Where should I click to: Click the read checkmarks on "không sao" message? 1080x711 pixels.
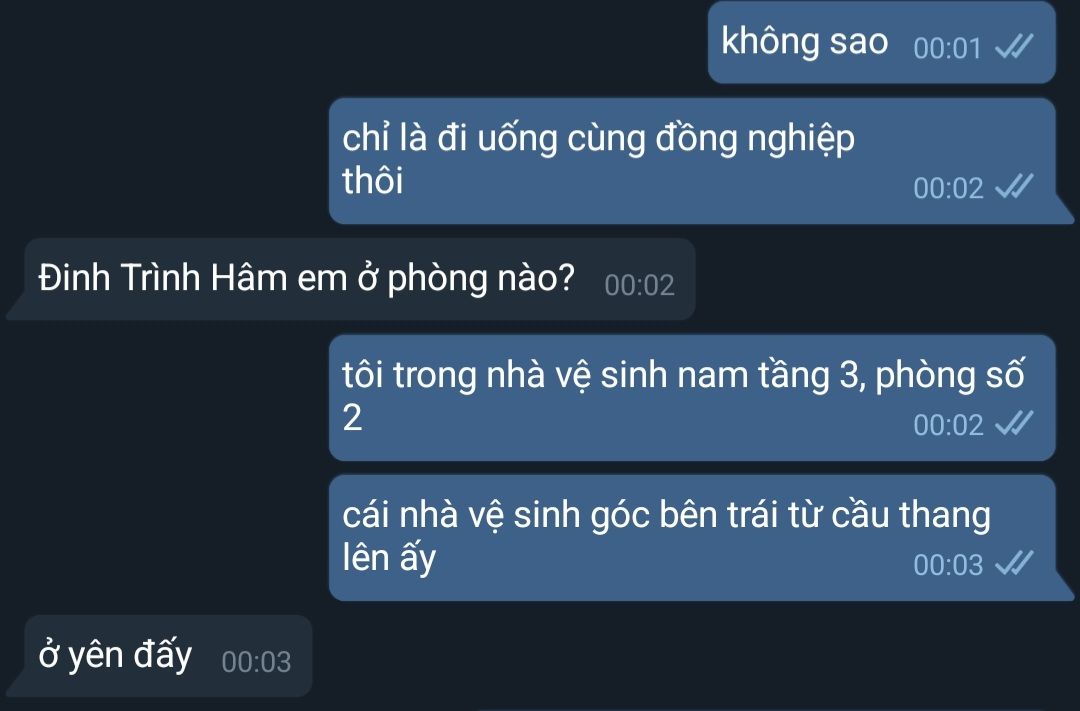(x=1015, y=47)
